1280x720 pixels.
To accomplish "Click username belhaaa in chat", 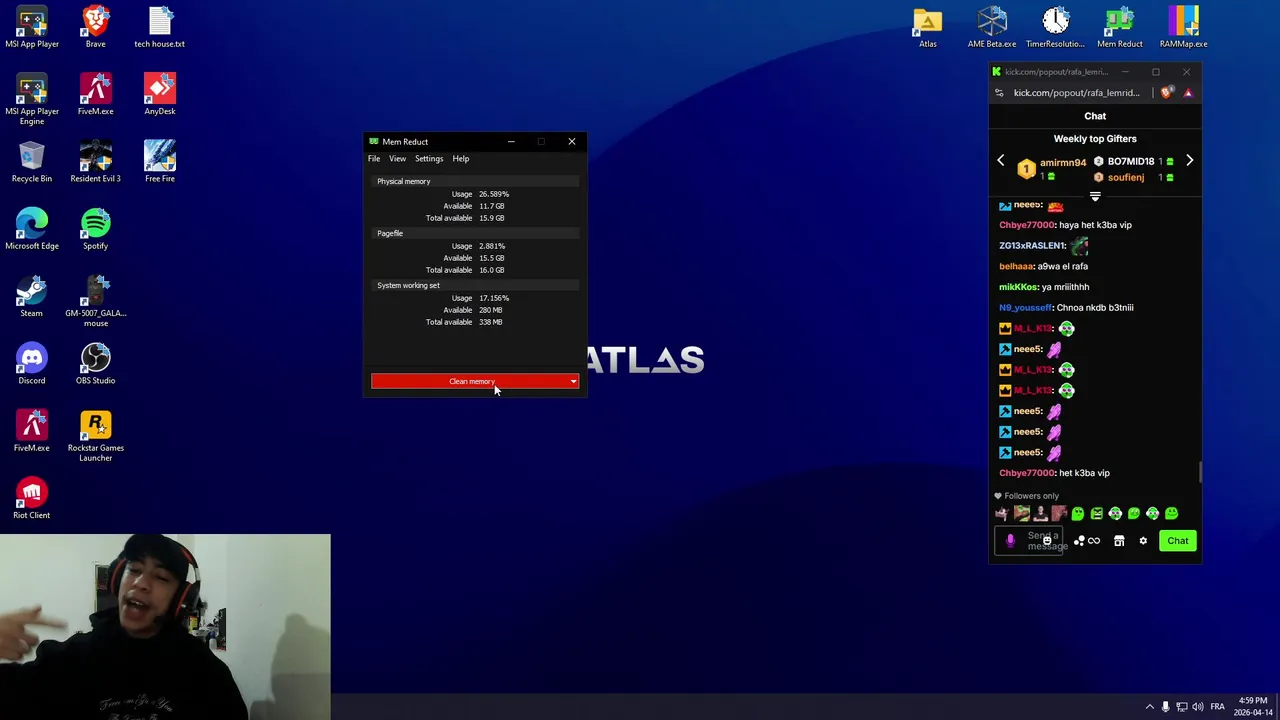I will pos(1016,266).
